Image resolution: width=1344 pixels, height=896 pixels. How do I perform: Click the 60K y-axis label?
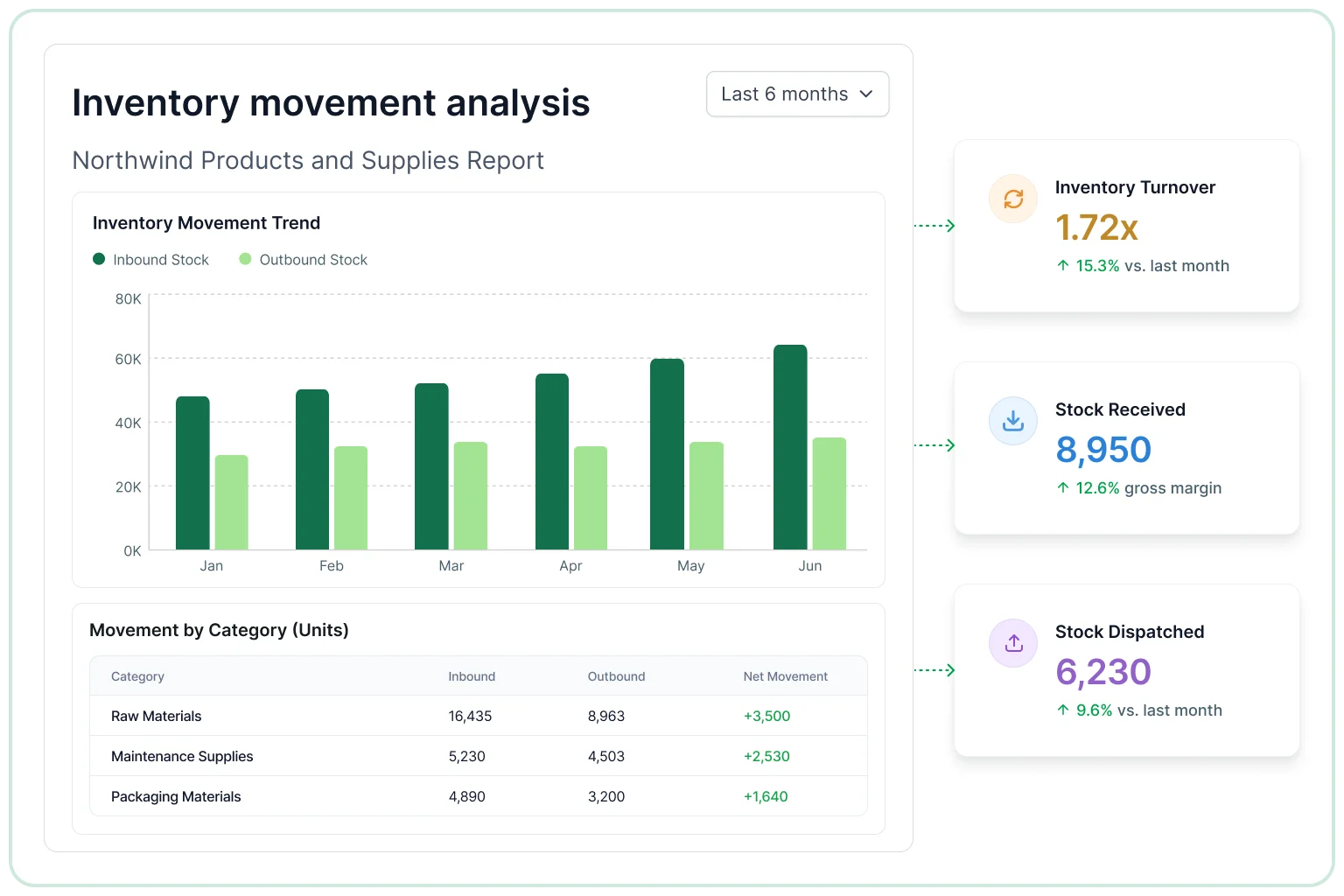[x=128, y=360]
